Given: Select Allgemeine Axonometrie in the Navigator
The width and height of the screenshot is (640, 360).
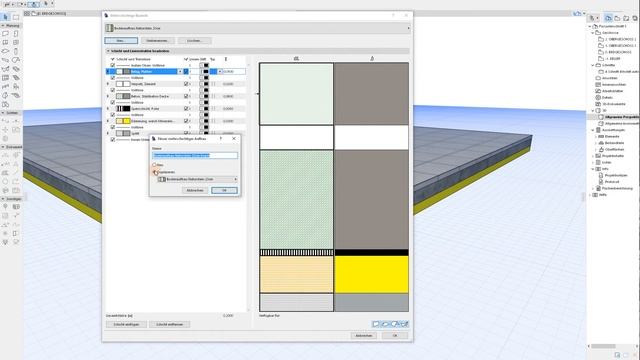Looking at the screenshot, I should [622, 123].
